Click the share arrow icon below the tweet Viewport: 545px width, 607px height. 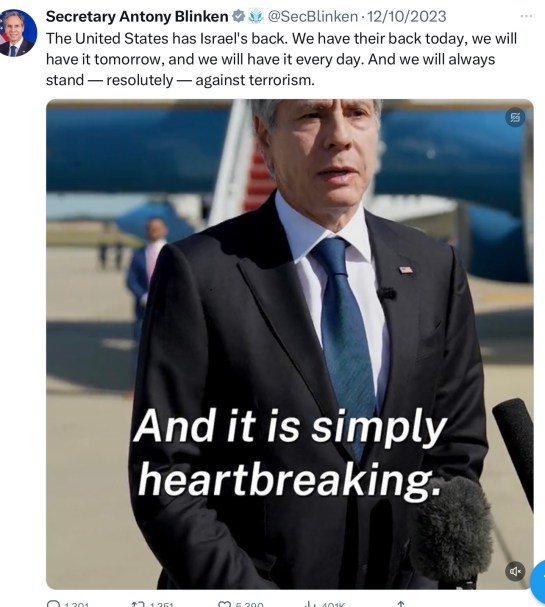point(401,604)
